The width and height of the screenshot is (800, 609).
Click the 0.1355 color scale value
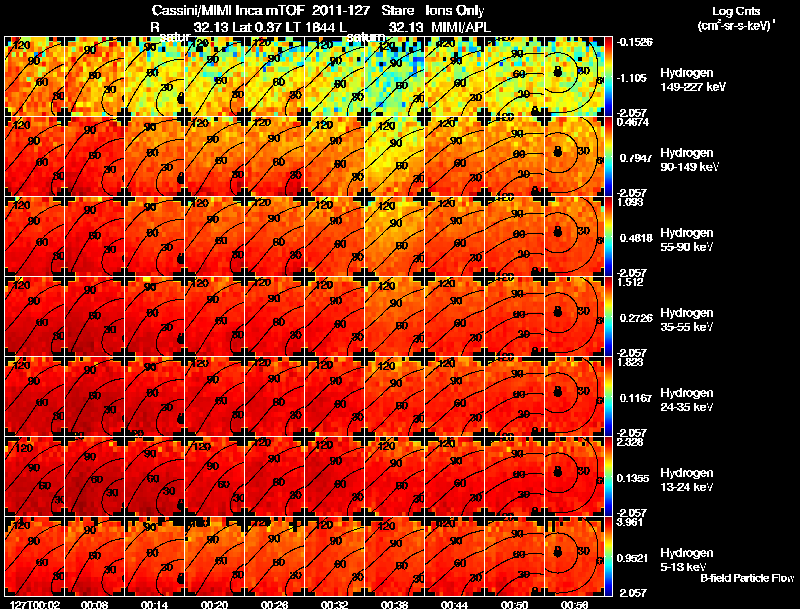tap(633, 478)
